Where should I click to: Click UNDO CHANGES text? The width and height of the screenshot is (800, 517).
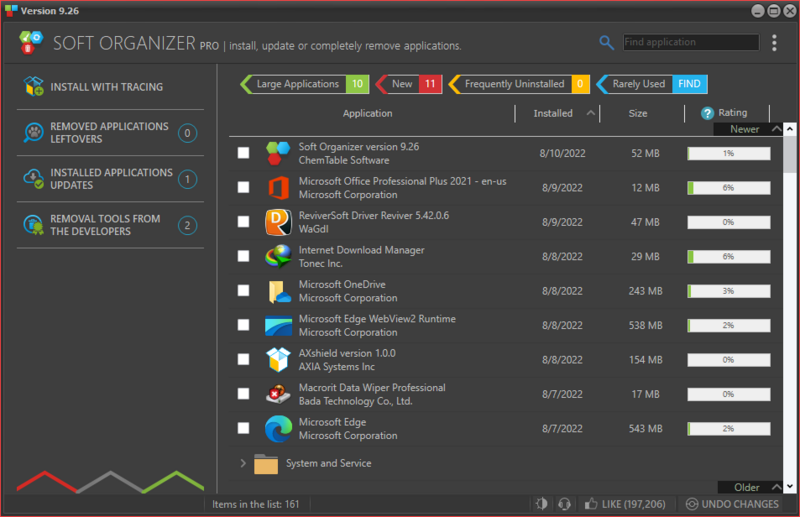point(740,504)
